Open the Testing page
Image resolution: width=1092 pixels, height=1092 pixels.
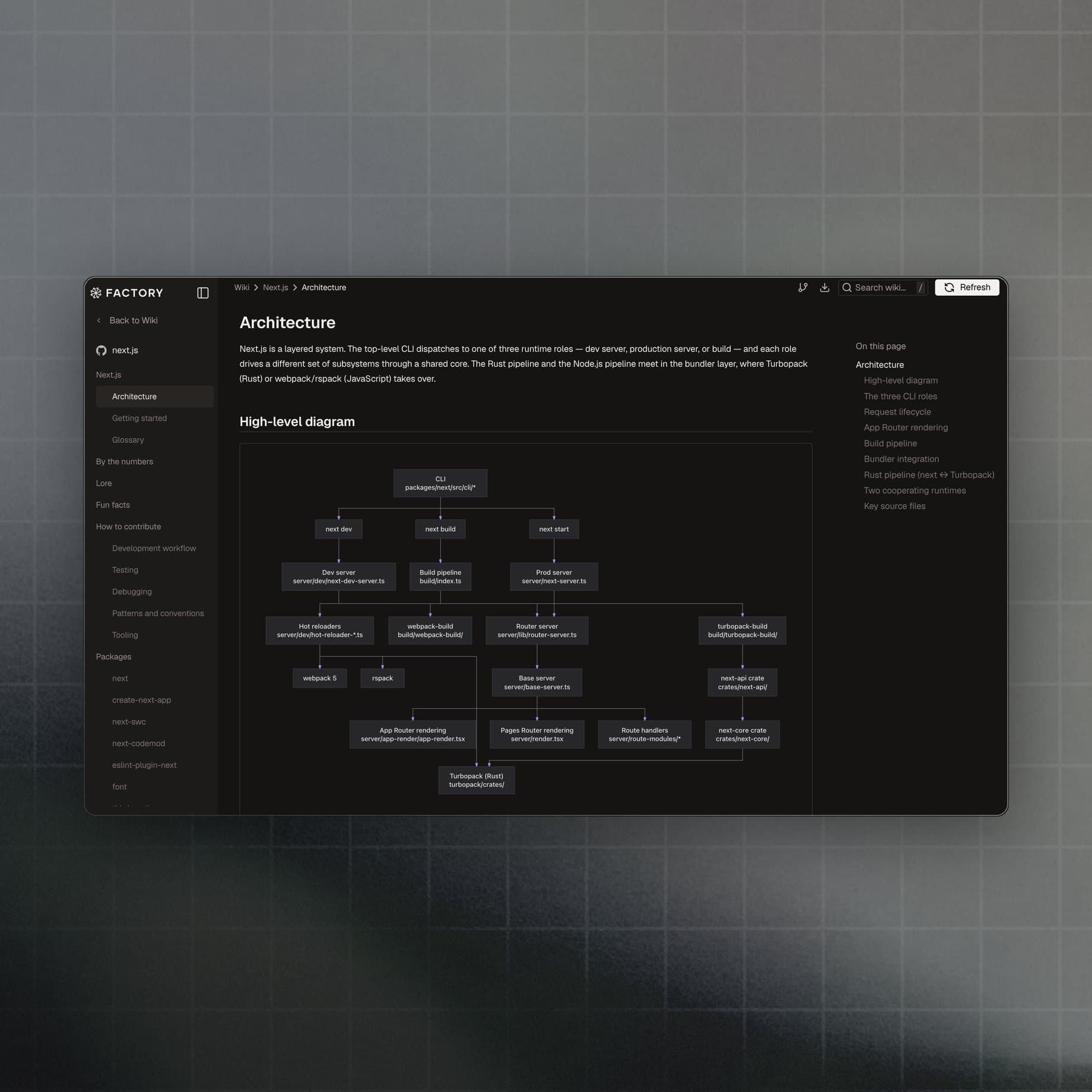[x=125, y=570]
